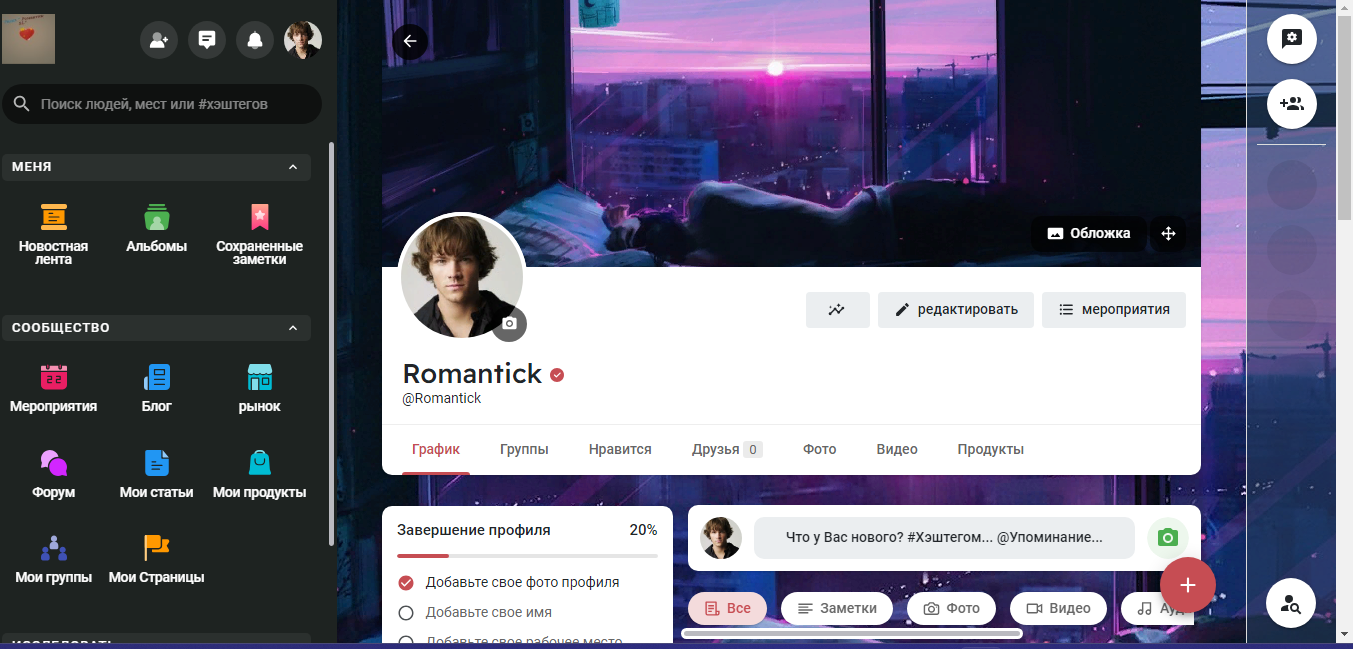The image size is (1353, 649).
Task: Collapse the СООБЩЕСТВО section
Action: (x=292, y=328)
